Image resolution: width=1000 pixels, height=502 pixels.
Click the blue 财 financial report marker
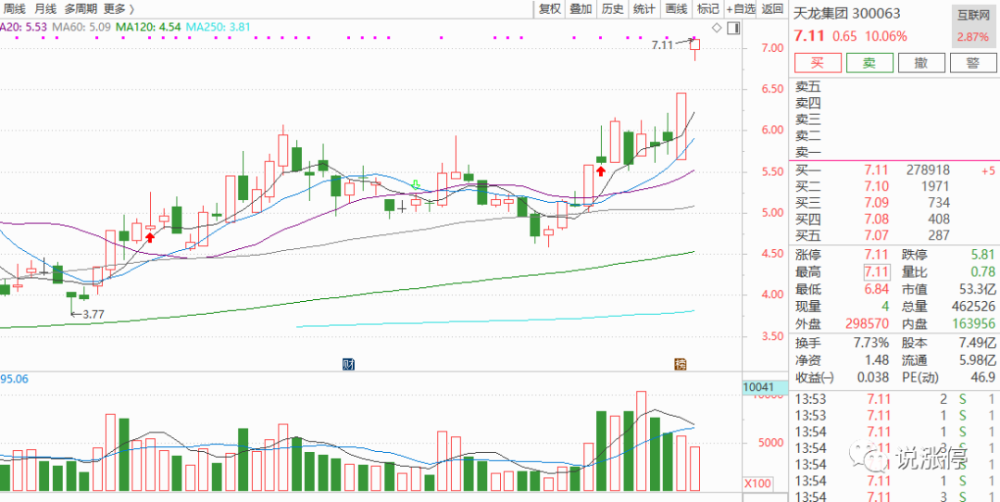[x=349, y=365]
